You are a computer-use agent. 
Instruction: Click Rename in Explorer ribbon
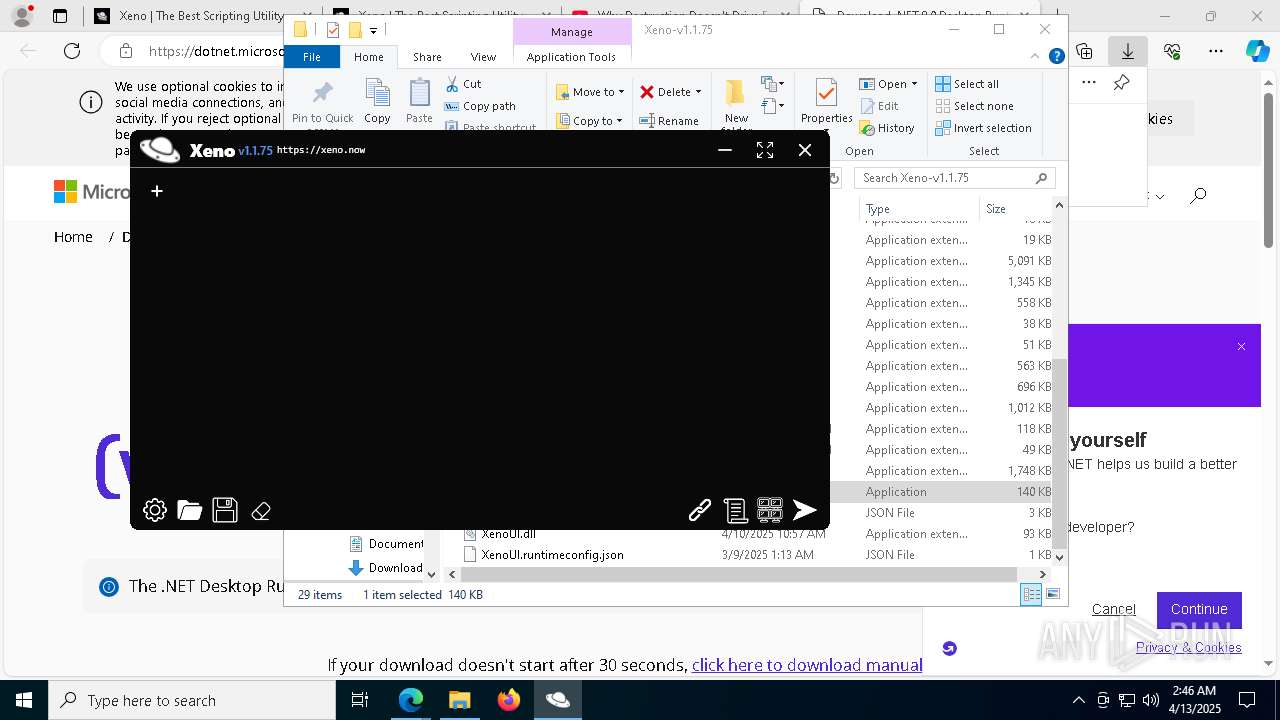pos(669,121)
